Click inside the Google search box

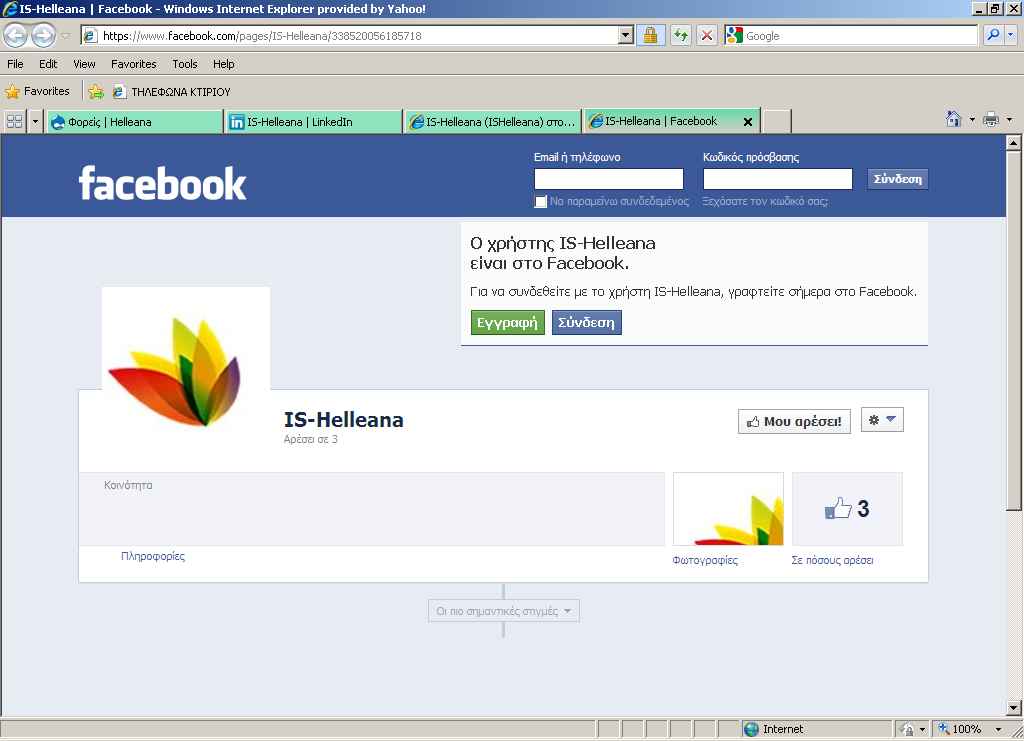(x=861, y=36)
